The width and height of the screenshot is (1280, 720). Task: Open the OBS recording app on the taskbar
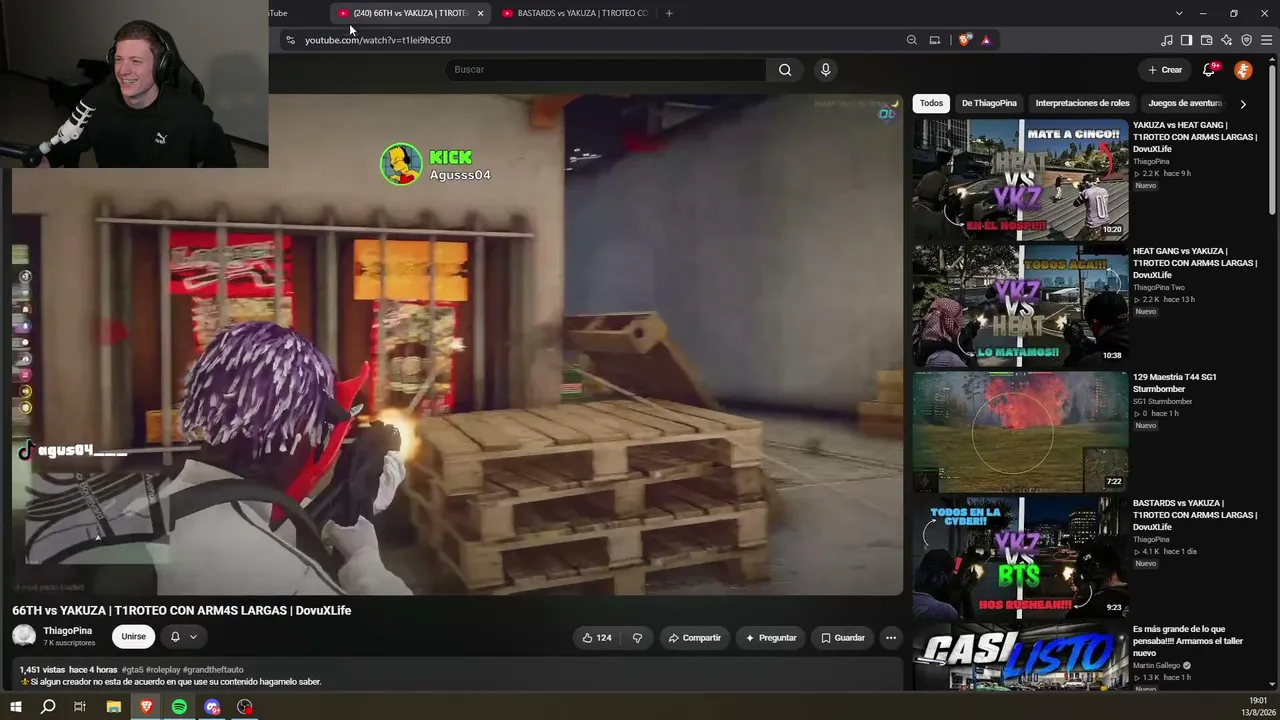click(245, 707)
